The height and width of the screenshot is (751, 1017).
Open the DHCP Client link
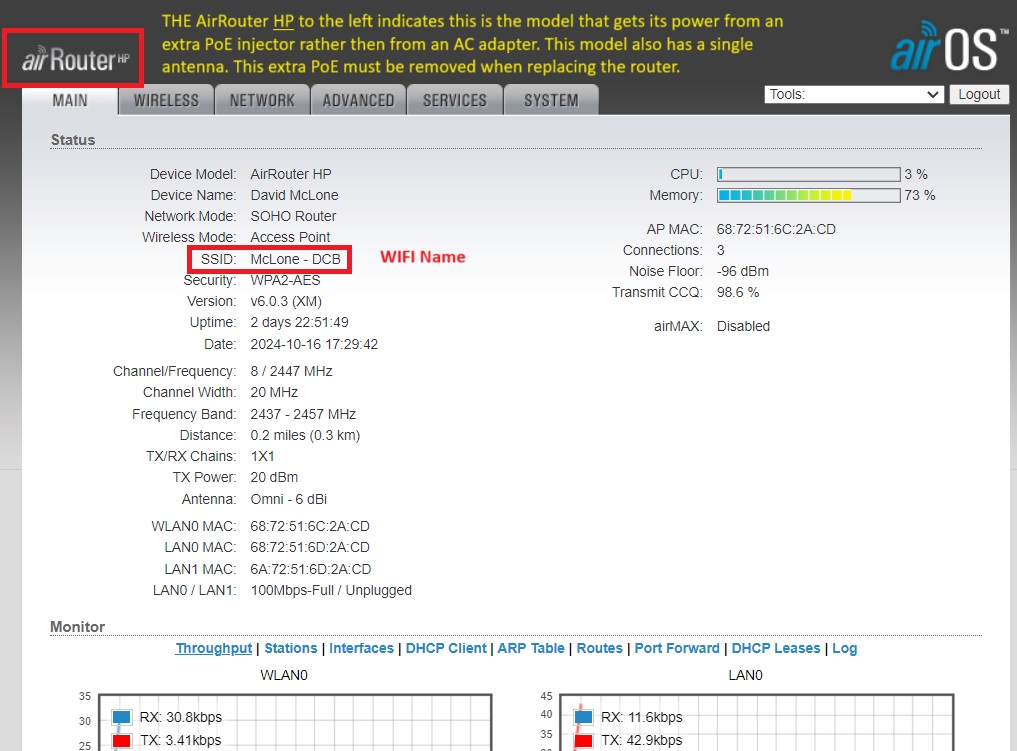coord(446,648)
